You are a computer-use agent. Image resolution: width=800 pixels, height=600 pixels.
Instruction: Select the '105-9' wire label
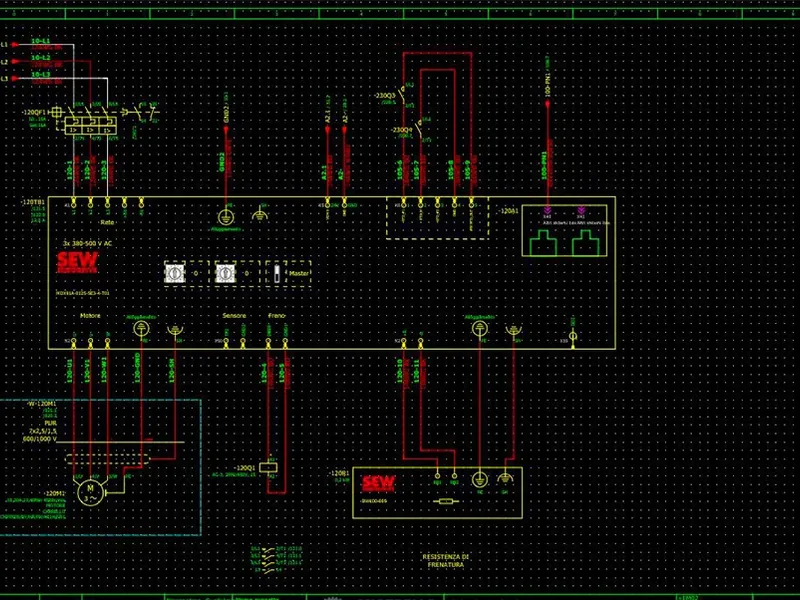click(467, 171)
